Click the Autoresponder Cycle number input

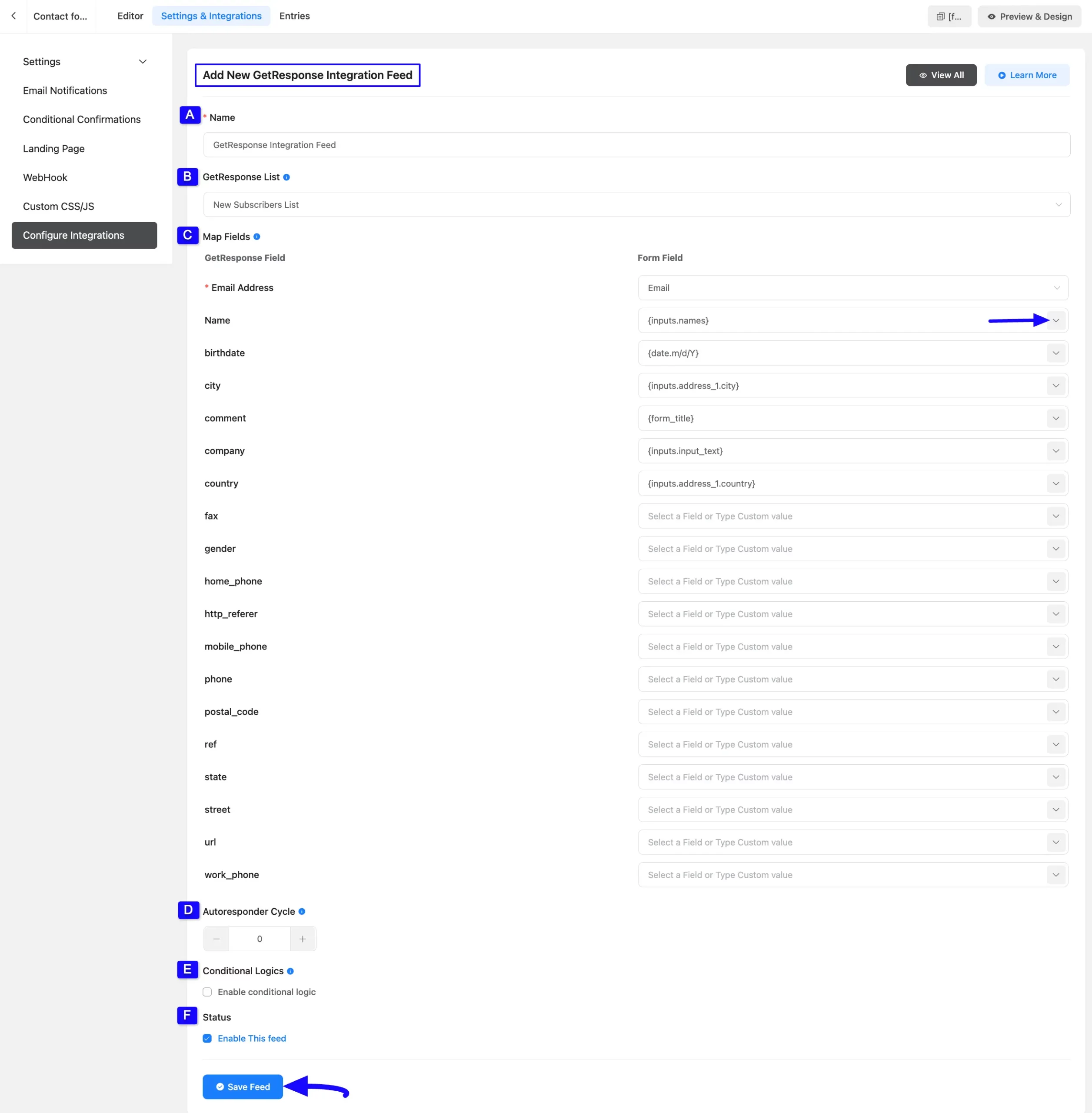[259, 939]
